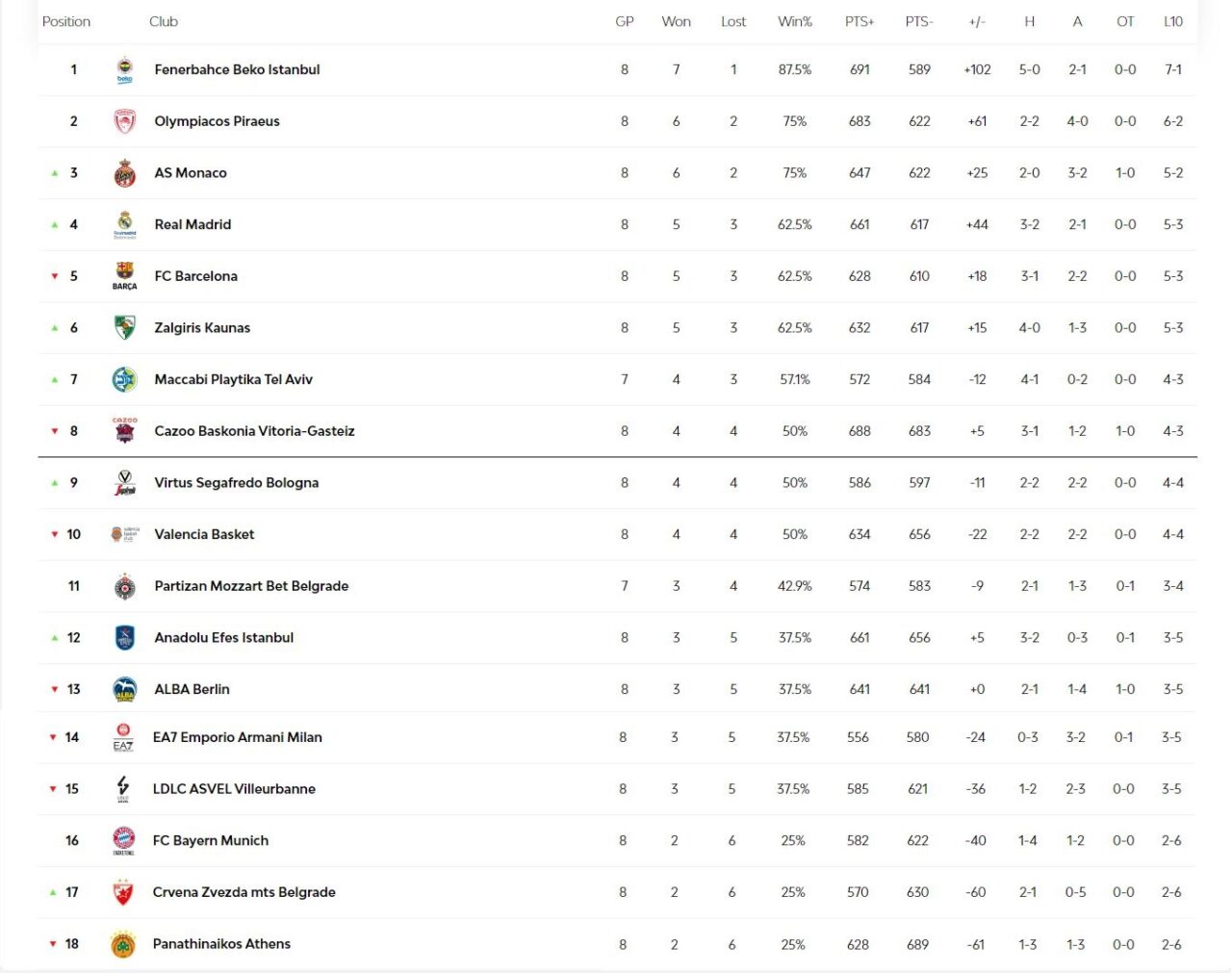Image resolution: width=1232 pixels, height=973 pixels.
Task: Click the ALBA Berlin albatross logo
Action: point(124,689)
